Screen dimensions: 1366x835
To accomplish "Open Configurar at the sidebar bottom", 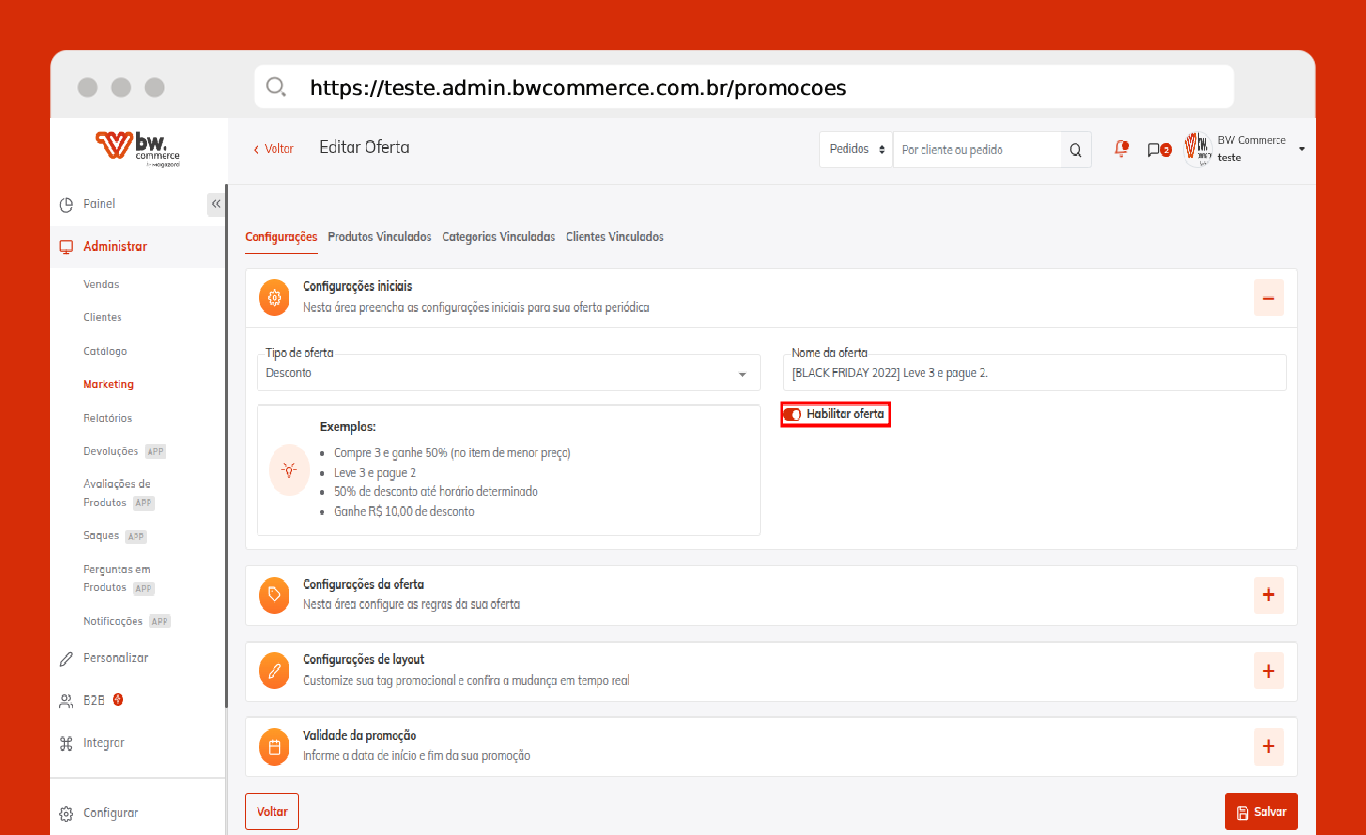I will tap(110, 813).
